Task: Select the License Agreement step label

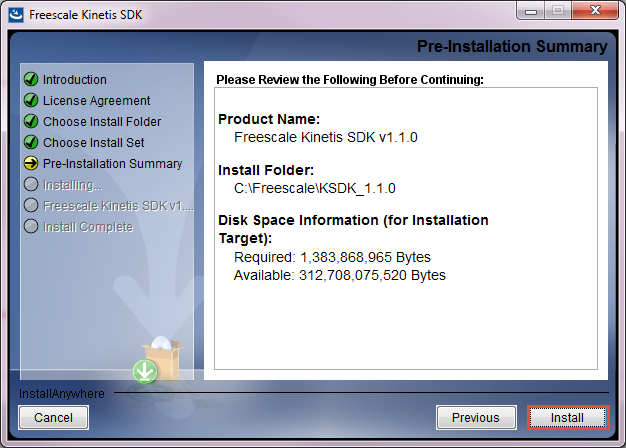Action: point(97,101)
